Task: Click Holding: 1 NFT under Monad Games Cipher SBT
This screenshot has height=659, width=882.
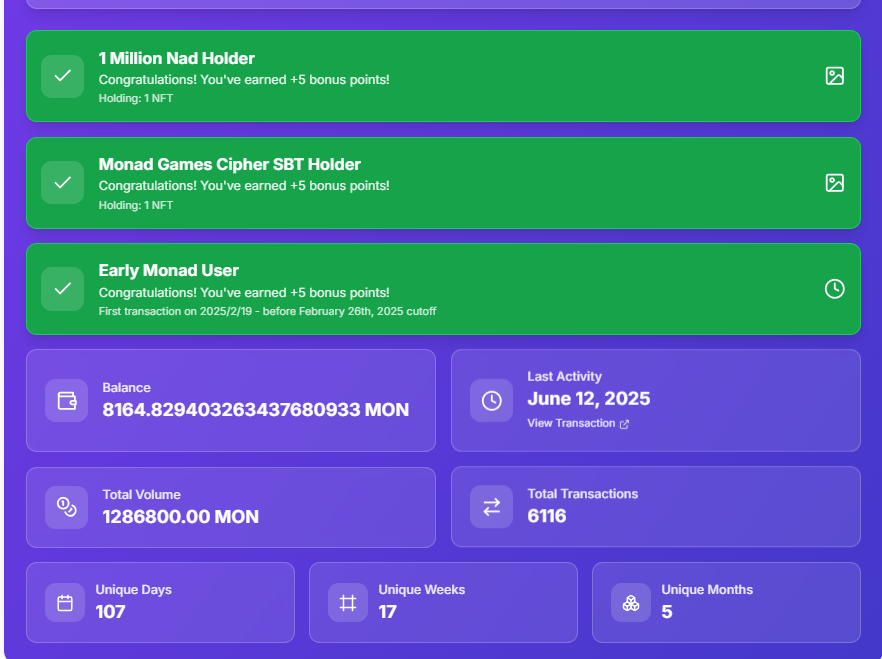Action: [136, 205]
